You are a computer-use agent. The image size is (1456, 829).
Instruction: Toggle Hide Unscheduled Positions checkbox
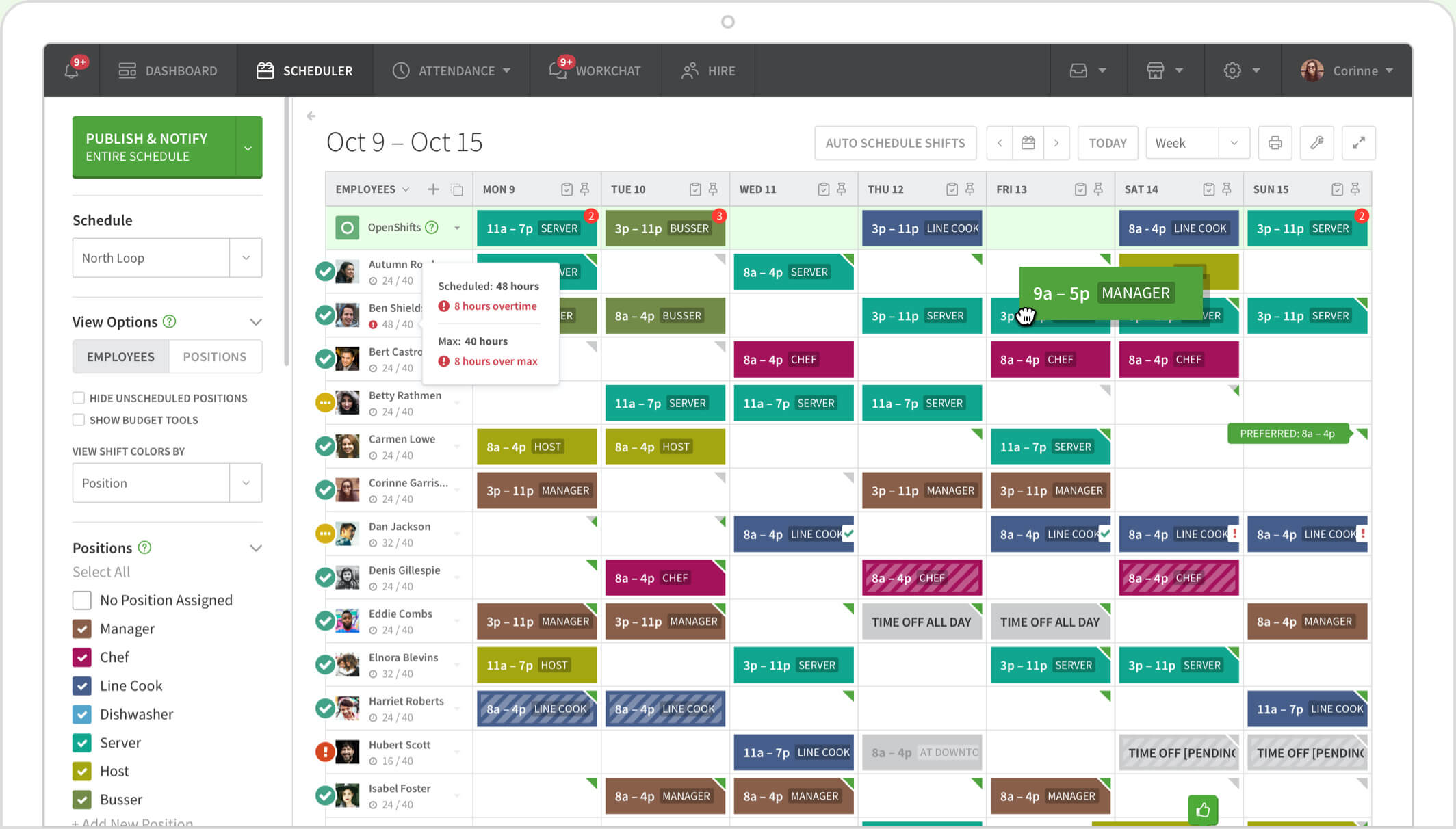pyautogui.click(x=77, y=397)
